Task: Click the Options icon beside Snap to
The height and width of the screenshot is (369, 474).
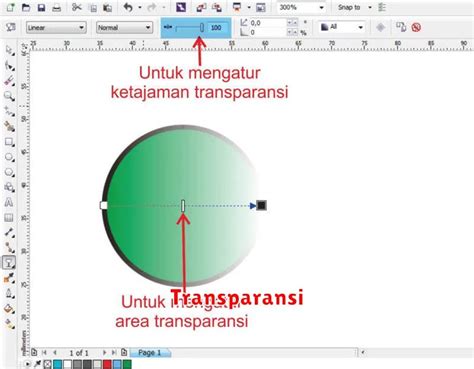Action: (382, 7)
